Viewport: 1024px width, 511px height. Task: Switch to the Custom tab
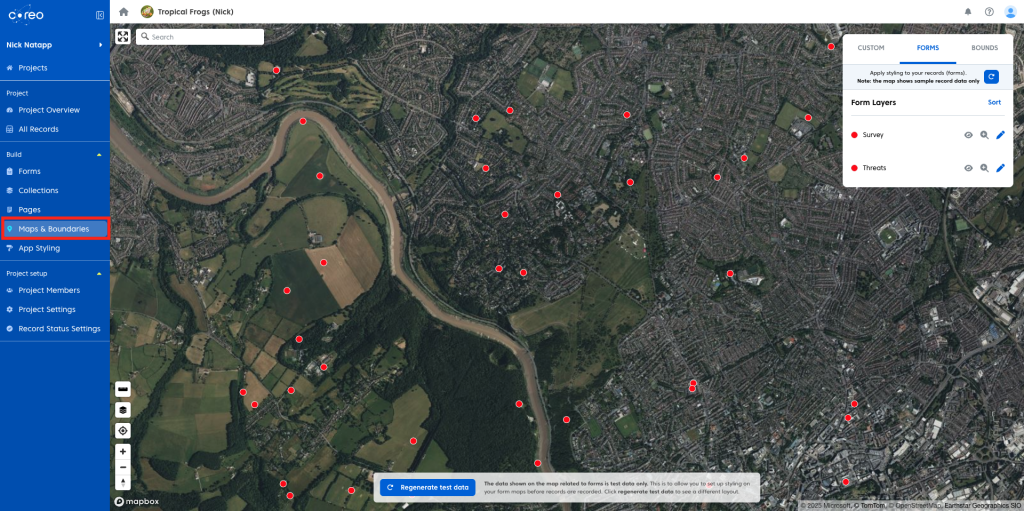(871, 48)
